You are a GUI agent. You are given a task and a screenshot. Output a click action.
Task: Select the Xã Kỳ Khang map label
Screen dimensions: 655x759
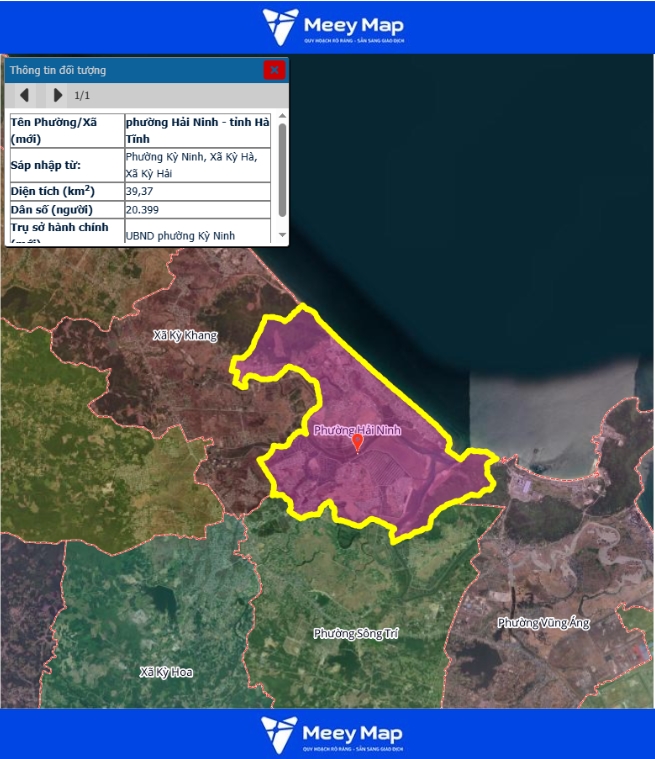185,336
